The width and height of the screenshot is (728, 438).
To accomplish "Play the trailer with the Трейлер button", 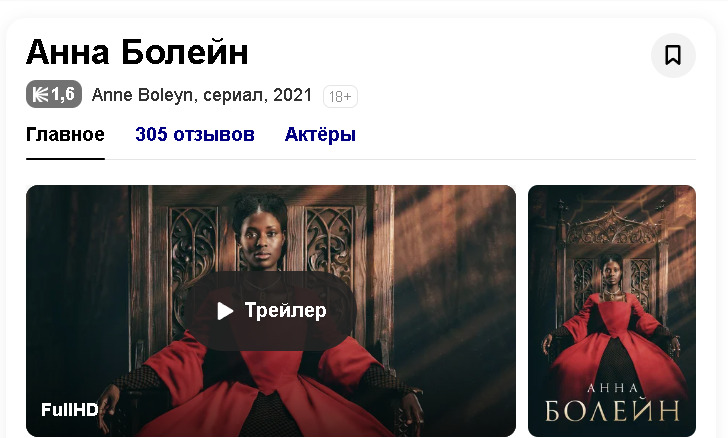I will [271, 311].
